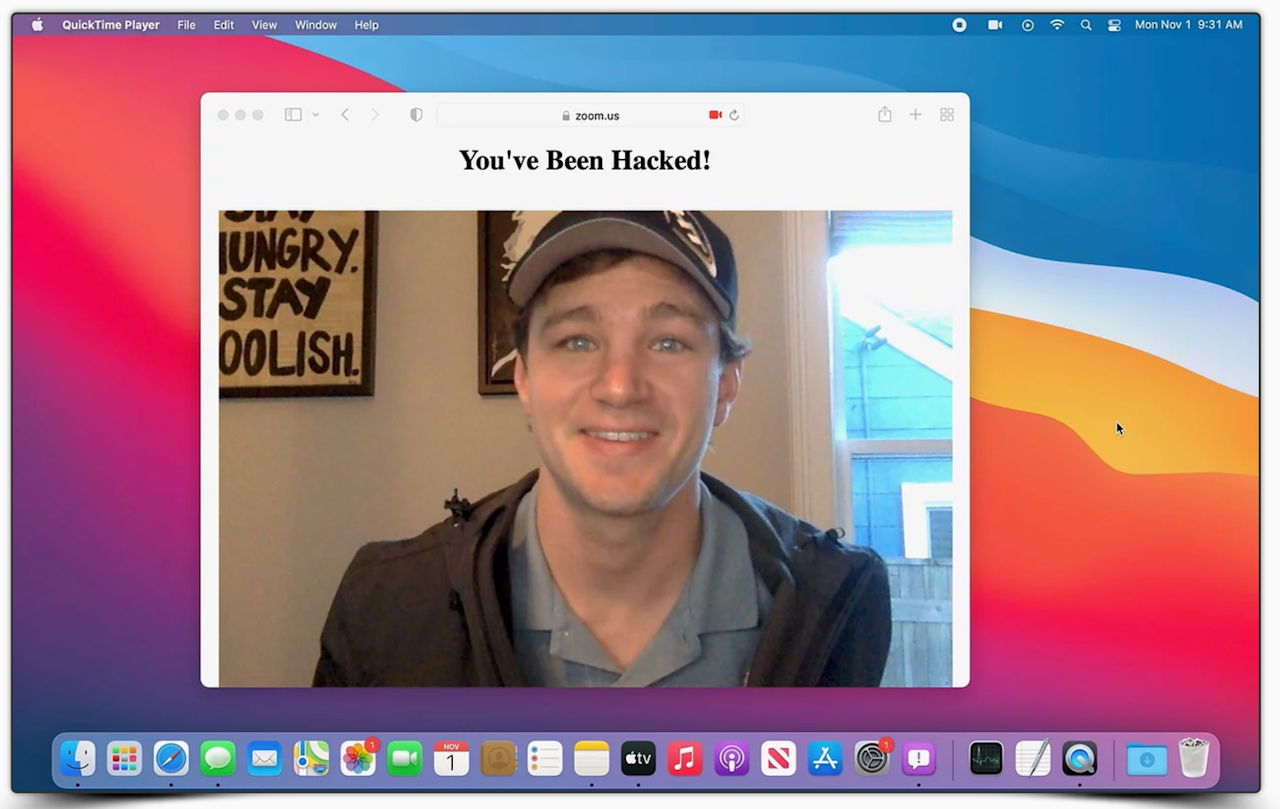Click the red camera indicator in address bar

click(715, 115)
